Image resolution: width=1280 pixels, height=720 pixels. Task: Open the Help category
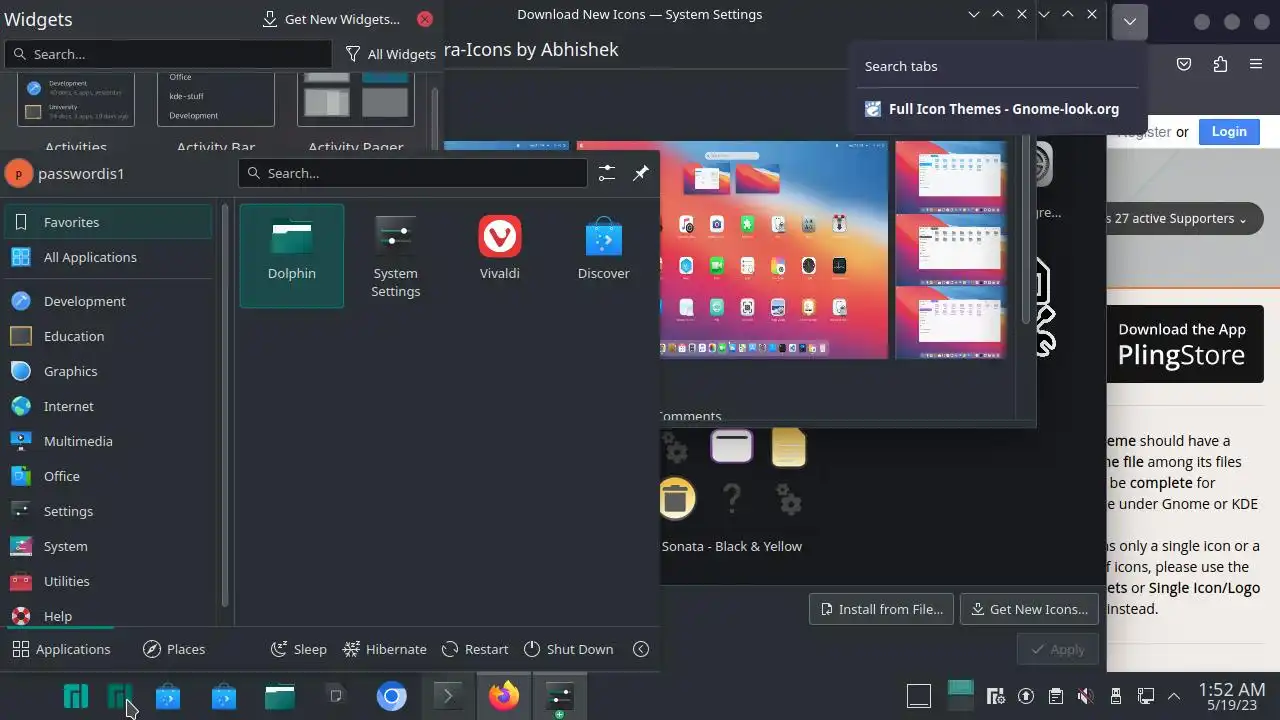[x=108, y=616]
